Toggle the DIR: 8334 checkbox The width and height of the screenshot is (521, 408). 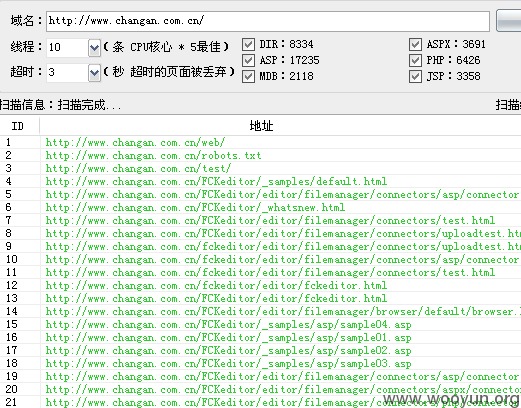(x=248, y=44)
